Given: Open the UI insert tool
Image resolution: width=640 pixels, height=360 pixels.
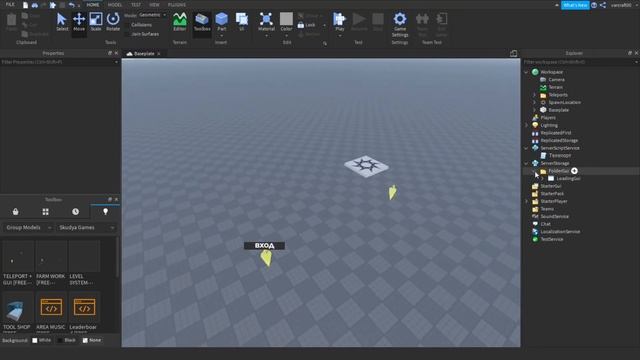Looking at the screenshot, I should coord(242,22).
